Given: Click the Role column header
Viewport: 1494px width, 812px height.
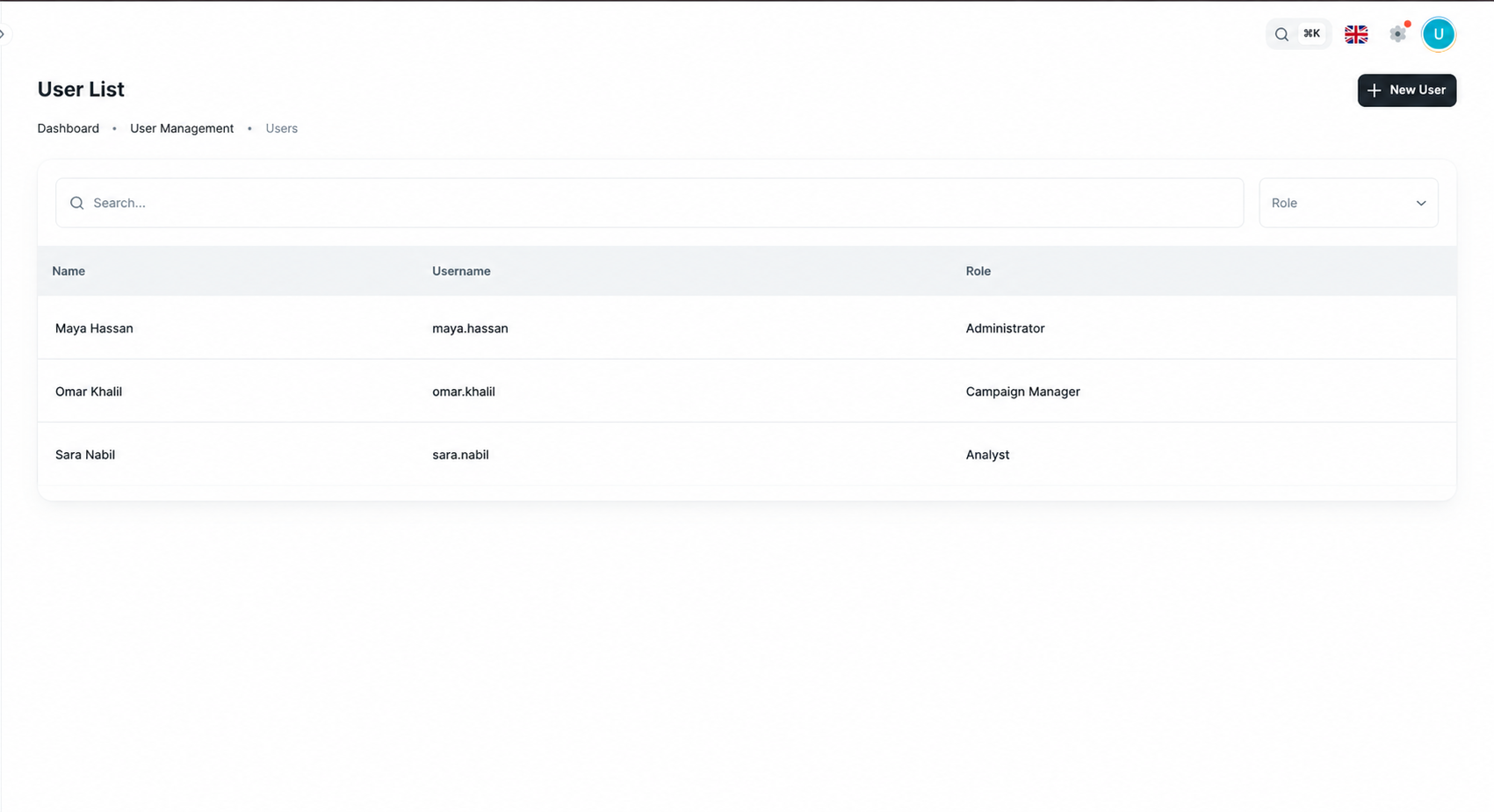Looking at the screenshot, I should [x=978, y=271].
